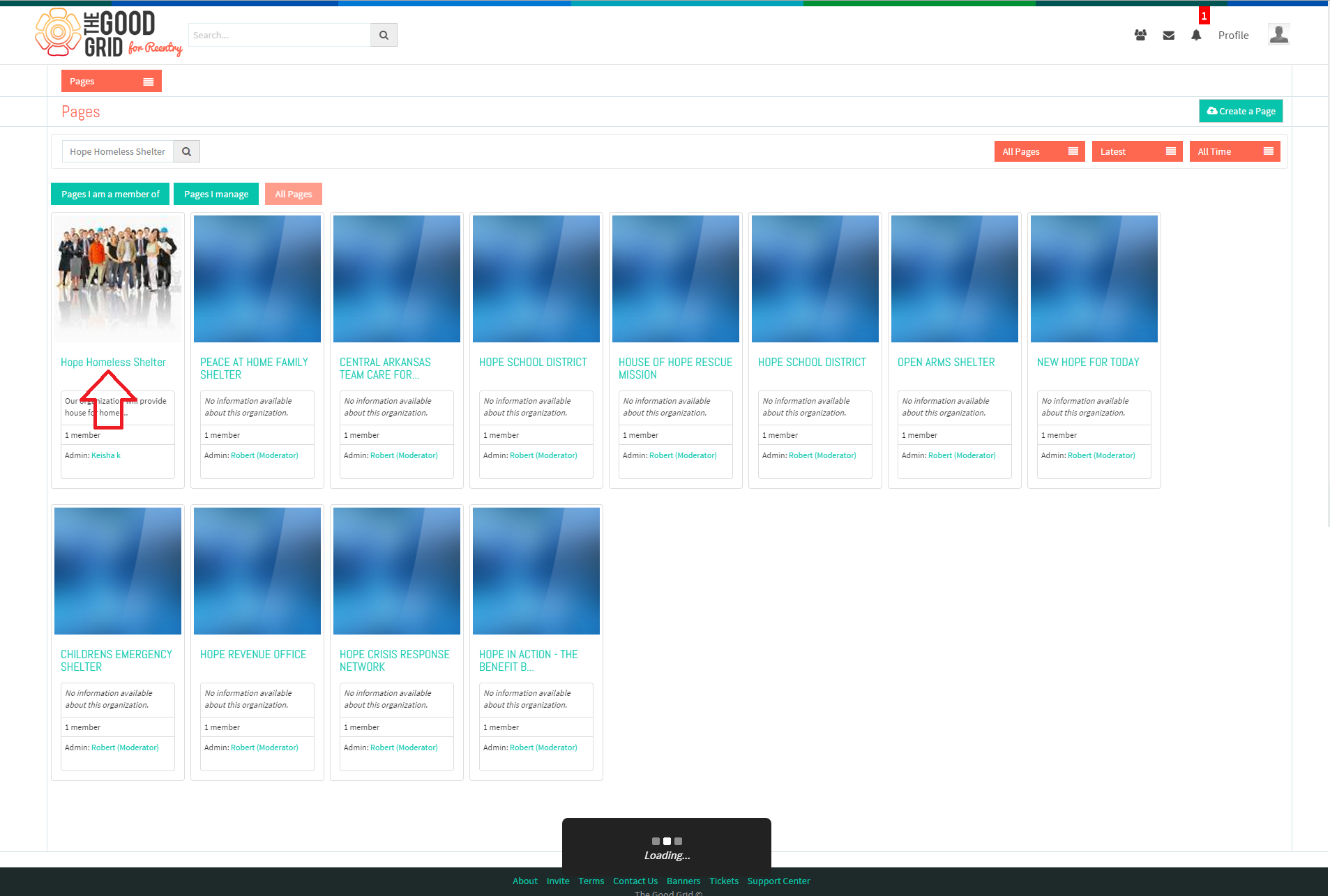Open NEW HOPE FOR TODAY link

[1088, 363]
